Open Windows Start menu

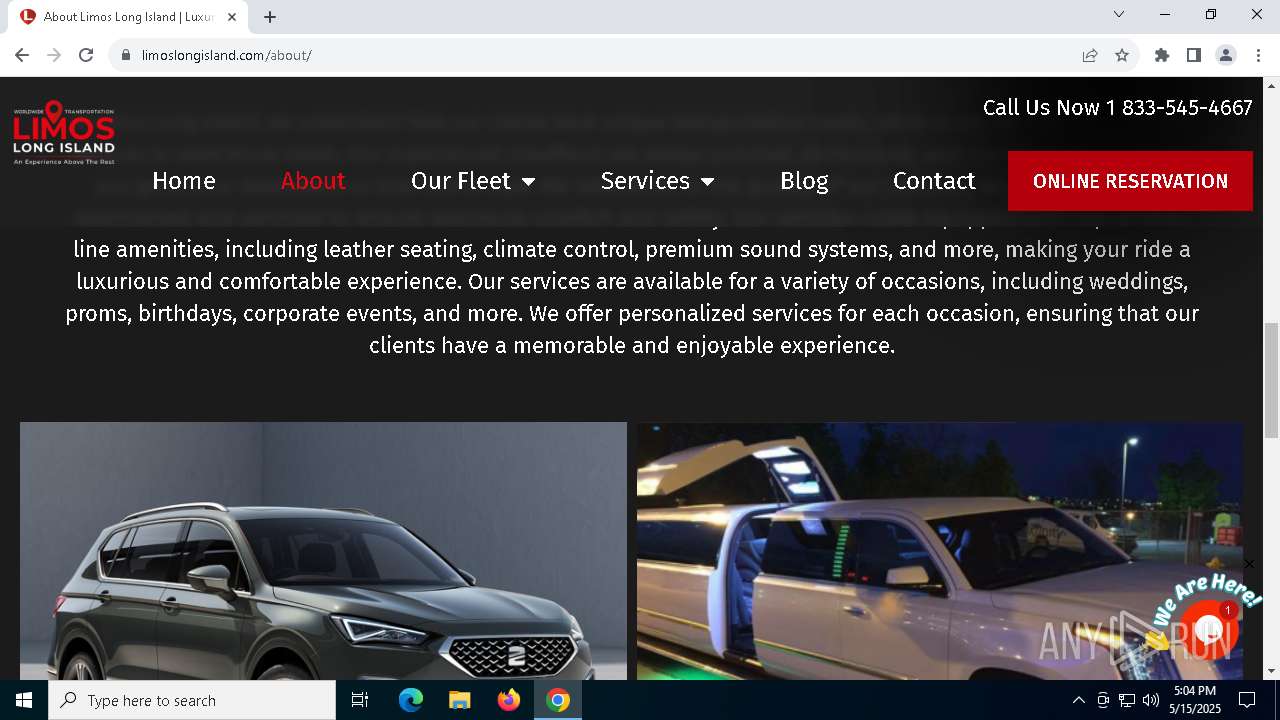[x=24, y=700]
